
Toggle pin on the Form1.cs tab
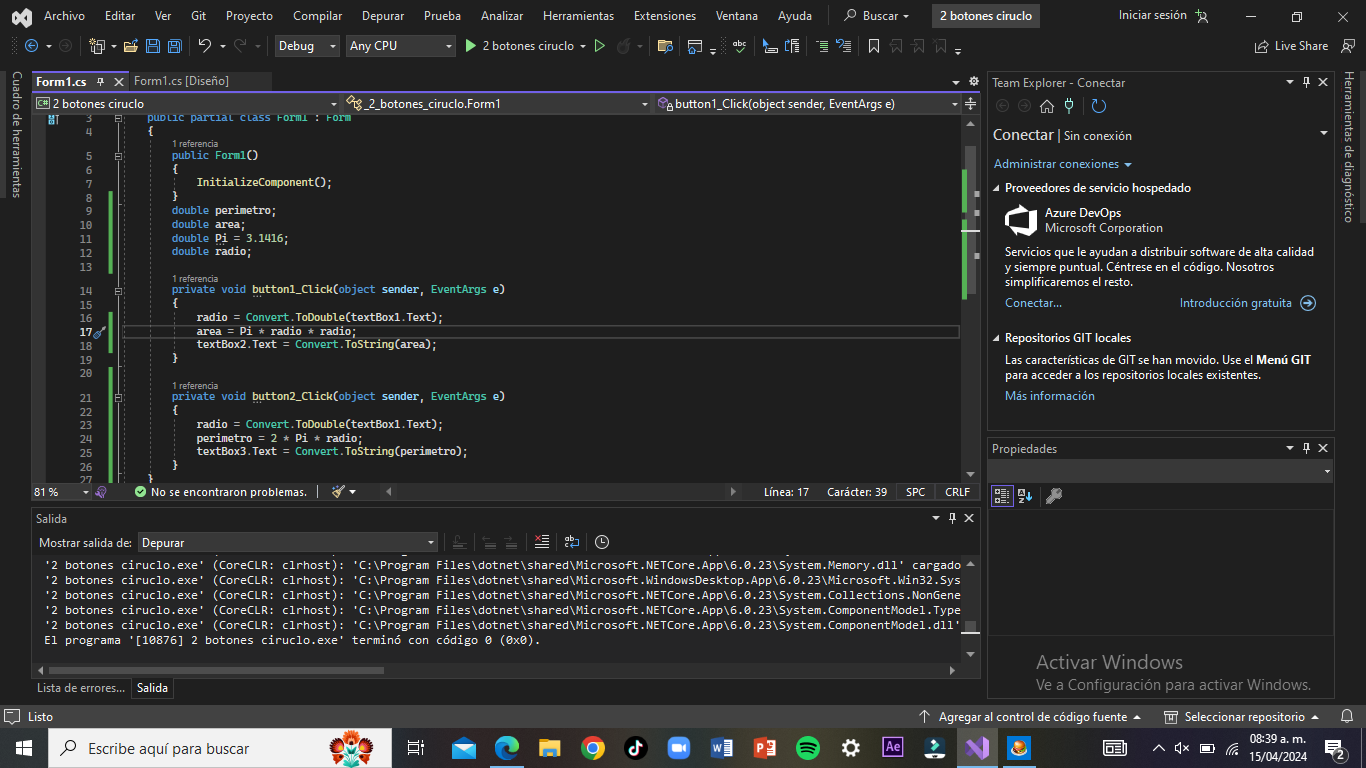pyautogui.click(x=100, y=82)
